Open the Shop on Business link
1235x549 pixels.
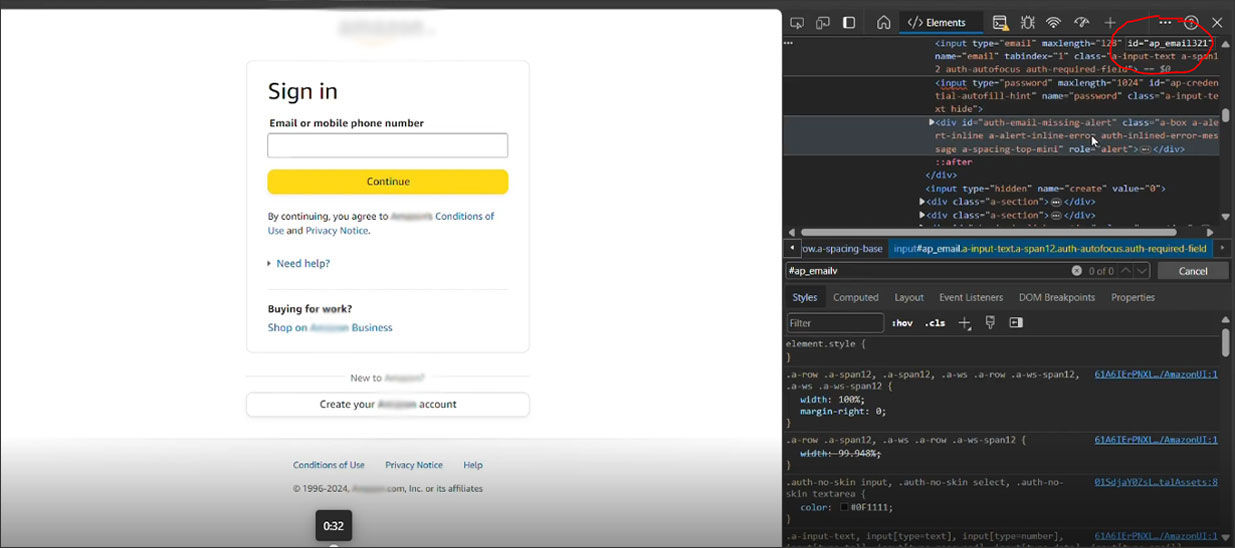tap(330, 327)
